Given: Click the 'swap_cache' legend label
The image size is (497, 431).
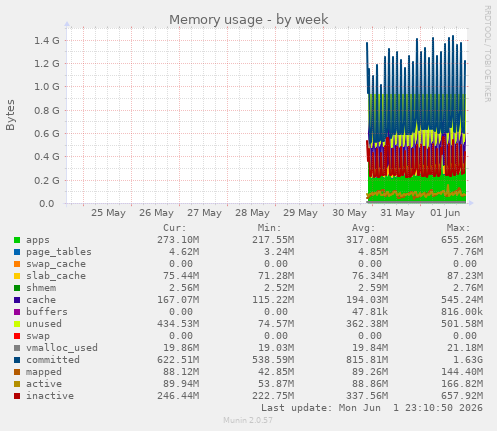Looking at the screenshot, I should point(56,264).
